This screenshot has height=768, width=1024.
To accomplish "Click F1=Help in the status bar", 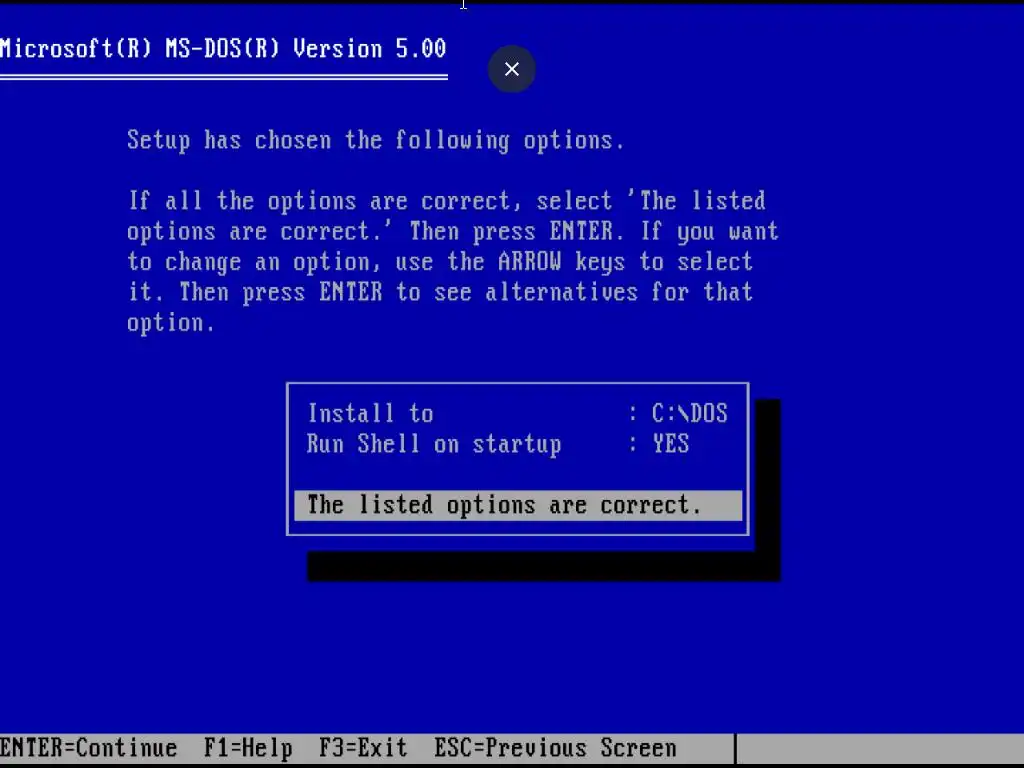I will click(x=248, y=748).
